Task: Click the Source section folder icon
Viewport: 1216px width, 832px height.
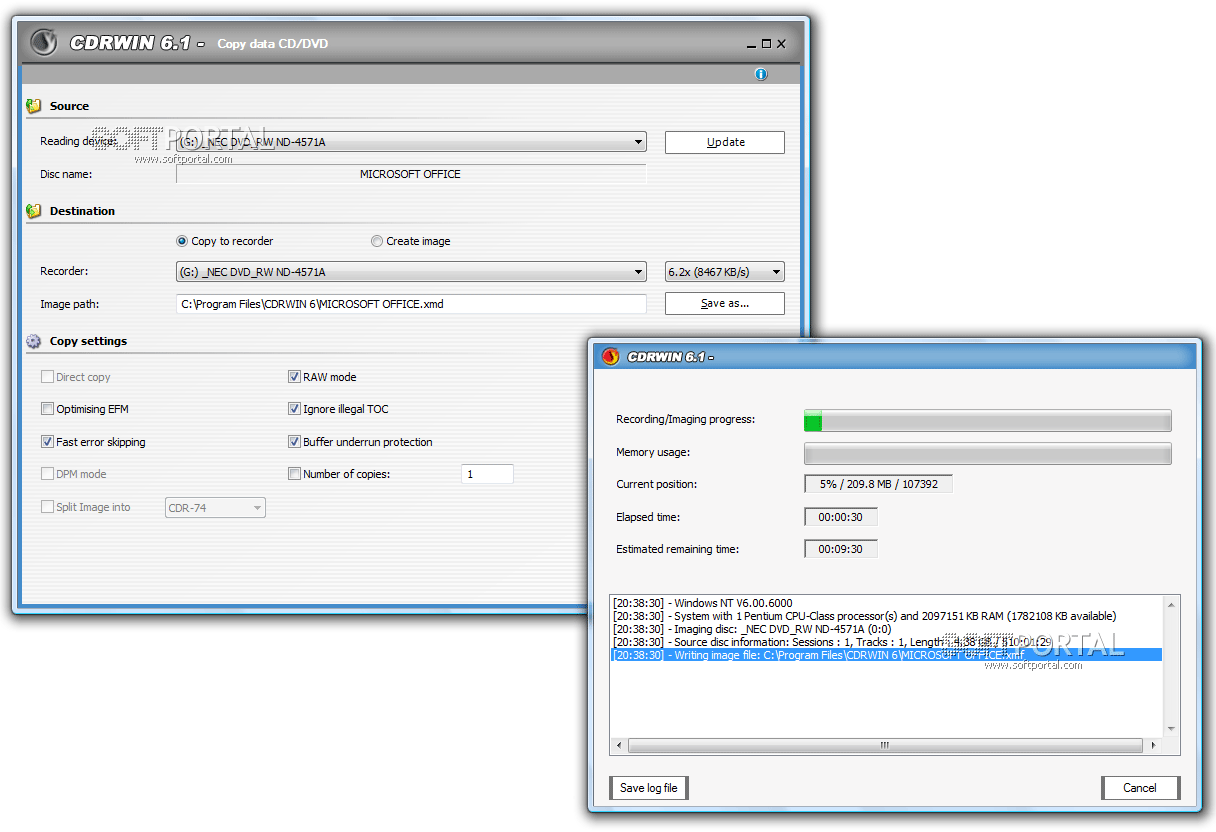Action: (x=34, y=106)
